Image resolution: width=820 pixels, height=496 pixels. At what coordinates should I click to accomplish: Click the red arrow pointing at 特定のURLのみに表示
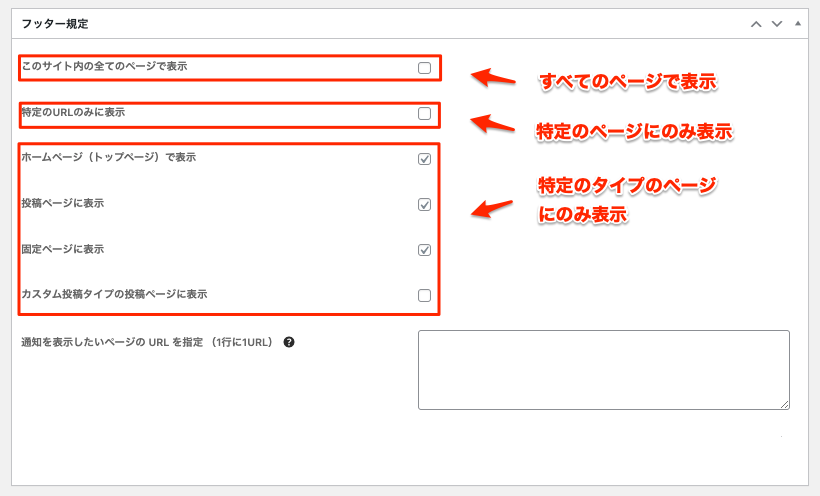coord(491,124)
